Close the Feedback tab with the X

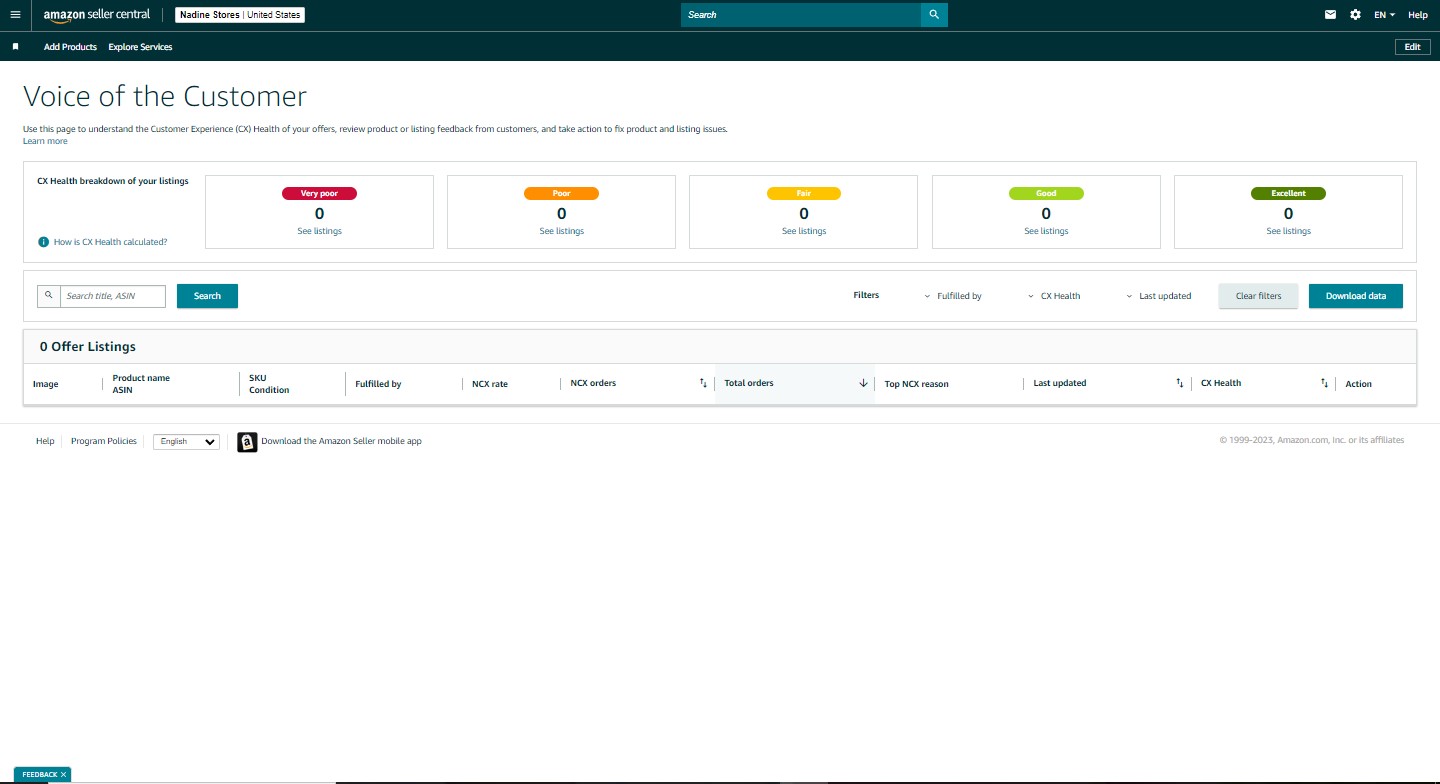tap(63, 775)
